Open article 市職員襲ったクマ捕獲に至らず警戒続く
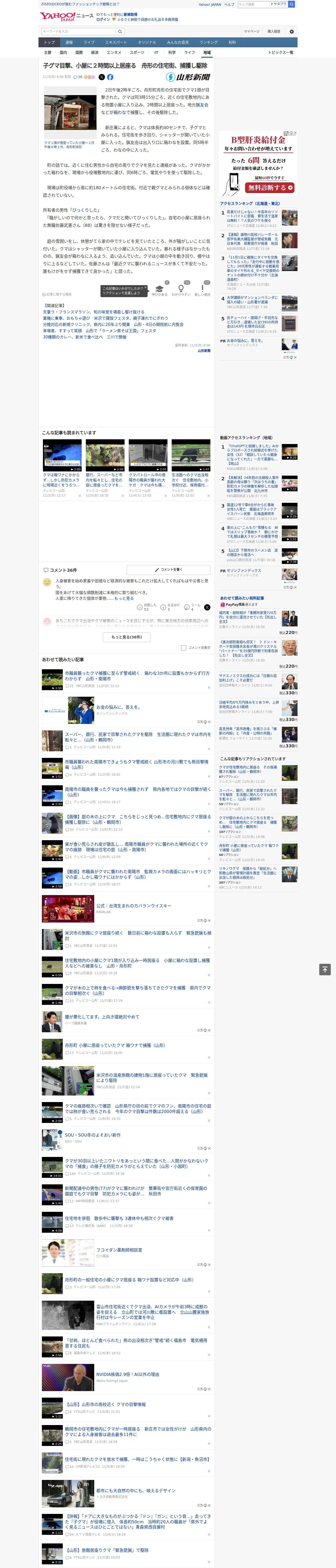Viewport: 336px width, 1568px height. coord(137,676)
